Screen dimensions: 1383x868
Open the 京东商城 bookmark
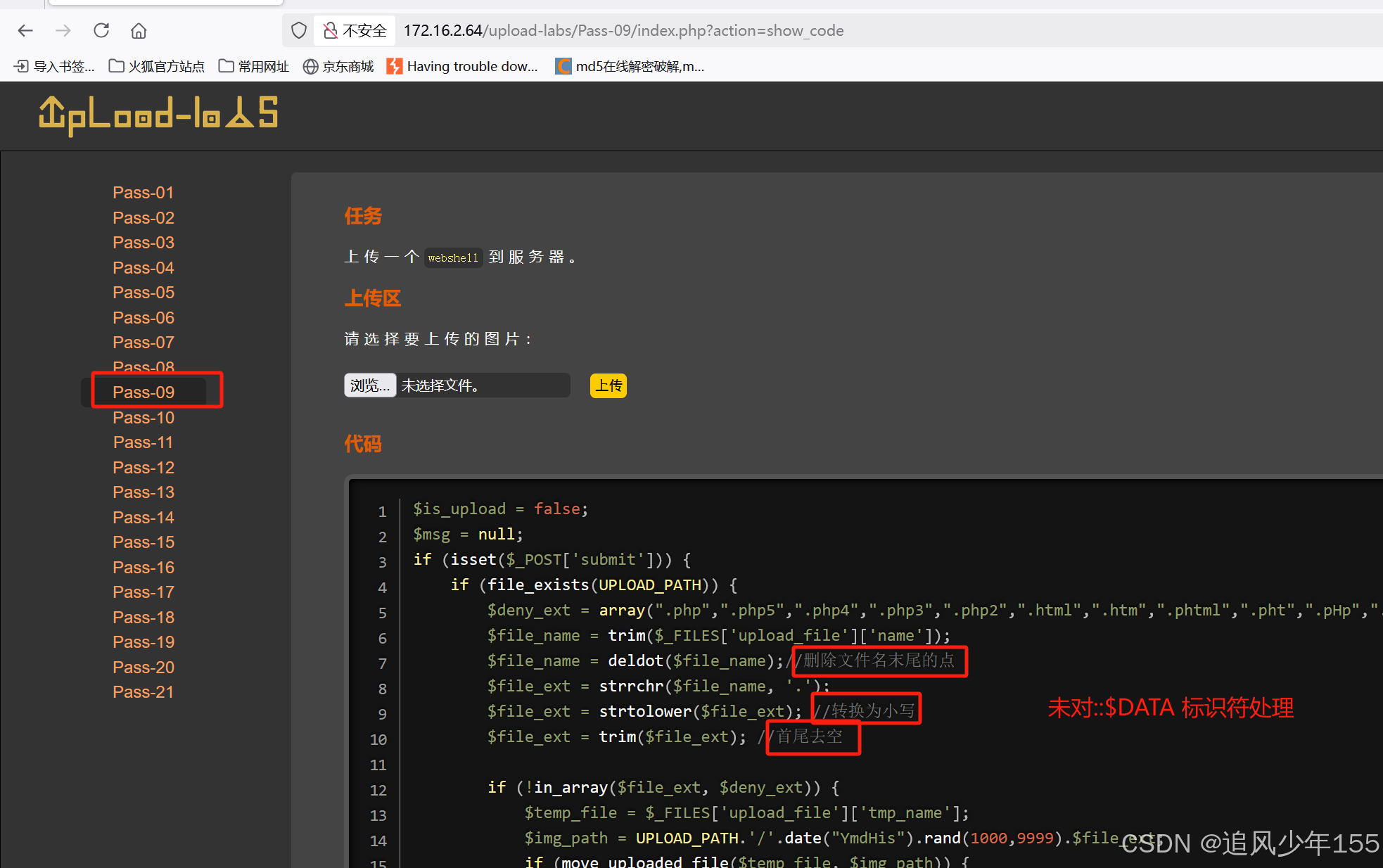[338, 66]
